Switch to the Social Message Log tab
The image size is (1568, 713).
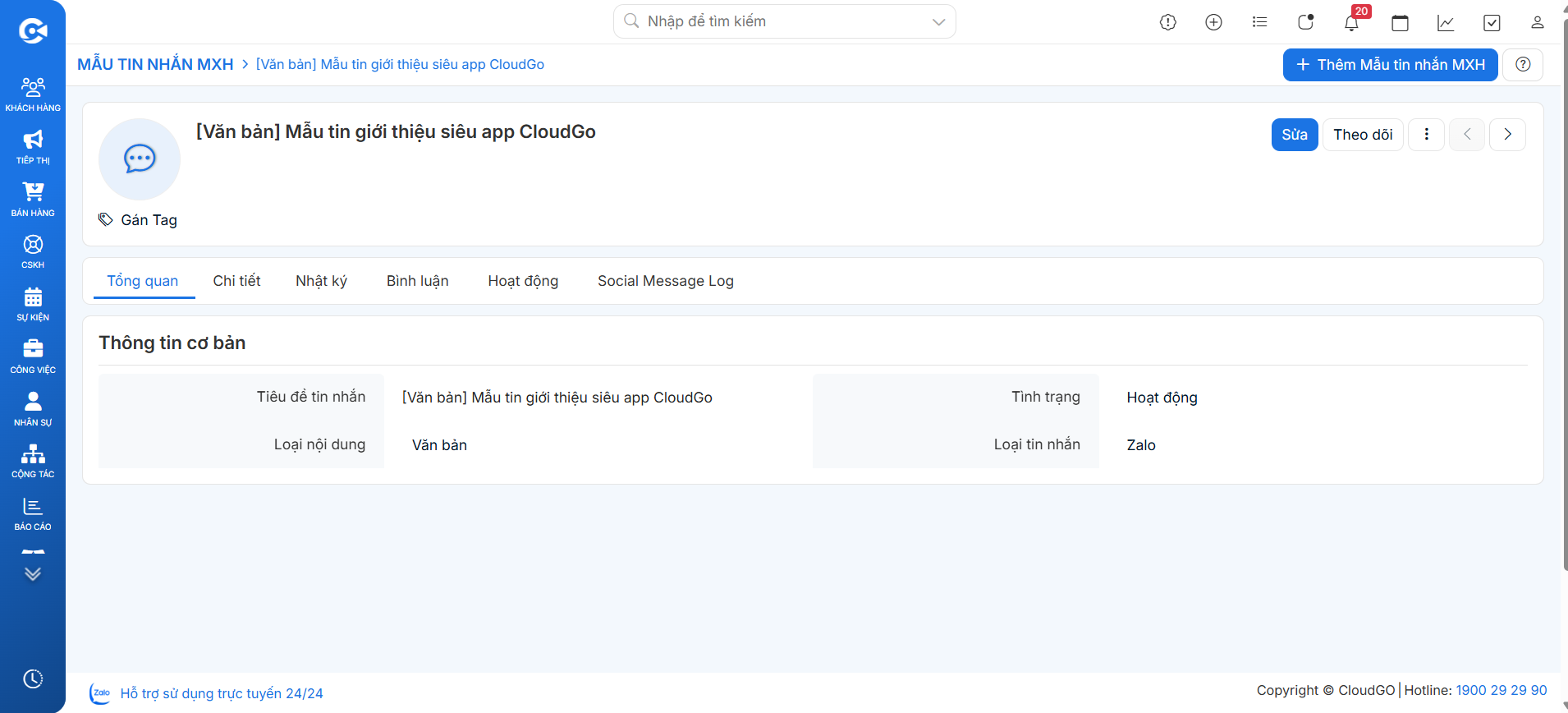666,281
